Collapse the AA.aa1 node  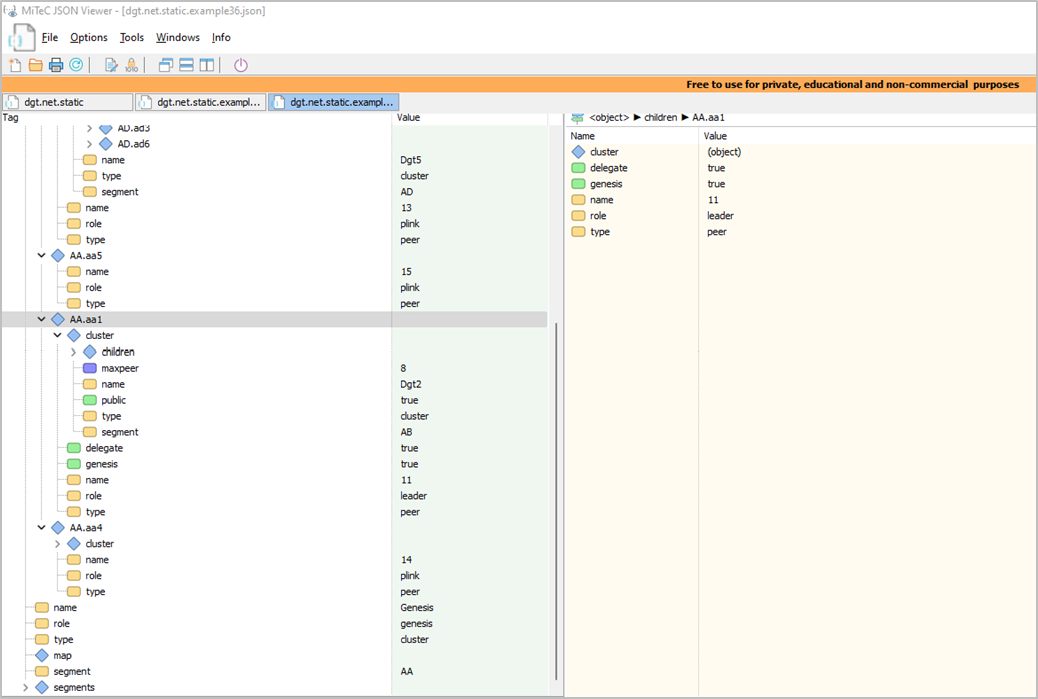click(42, 320)
